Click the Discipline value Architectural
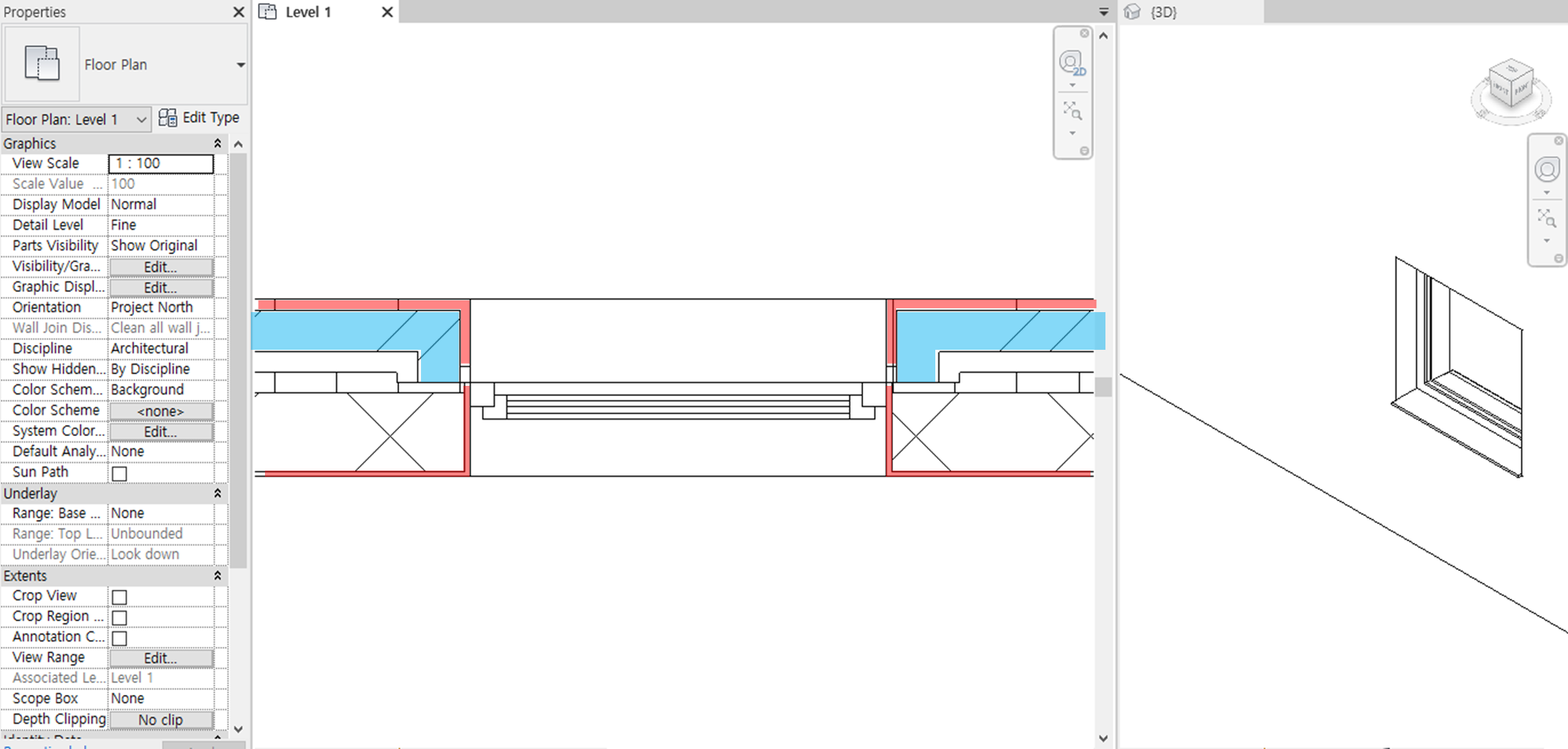 tap(161, 348)
